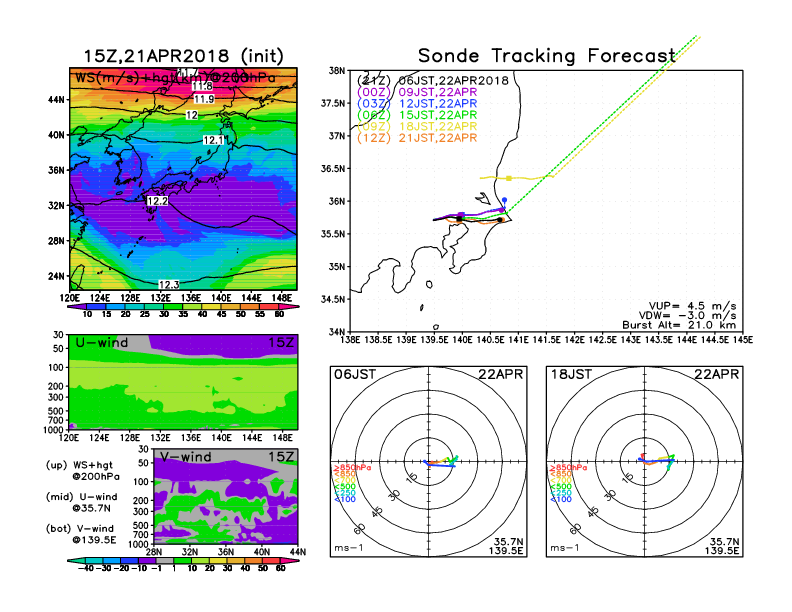Click the "138.5E" tracking map longitude label
Screen dimensions: 792x612
click(378, 339)
